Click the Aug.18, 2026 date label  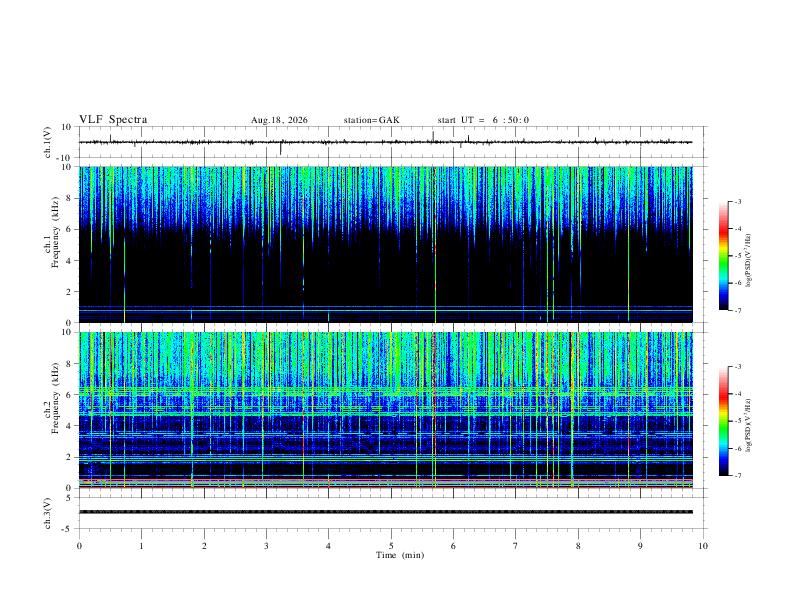(x=279, y=120)
